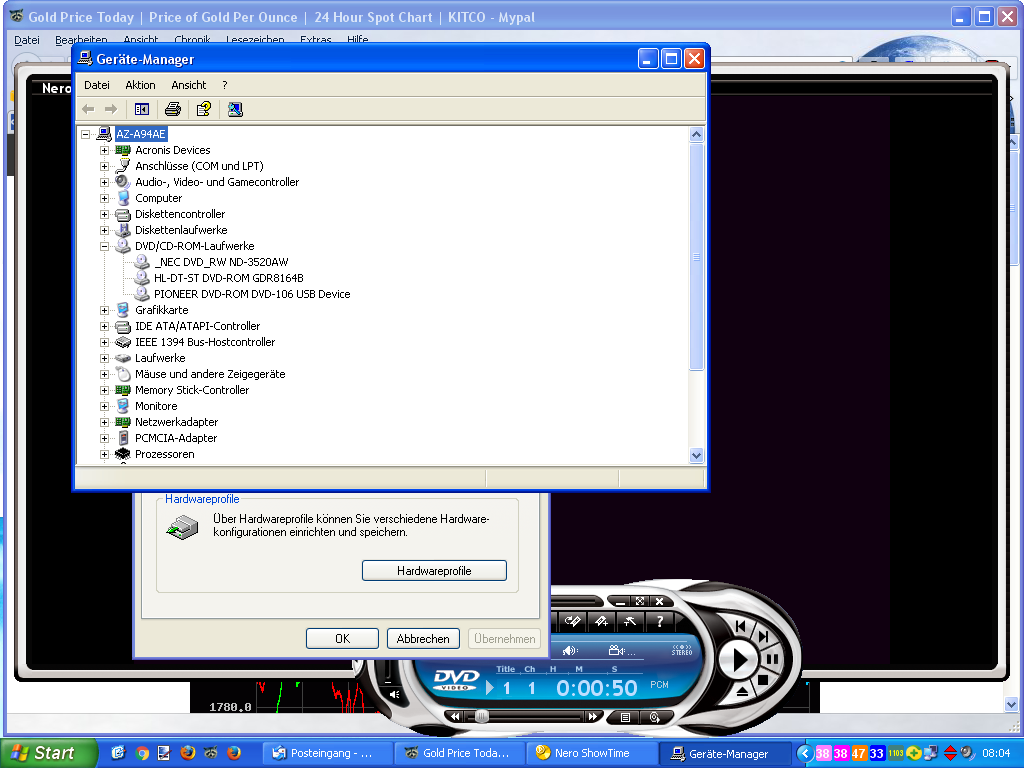
Task: Skip to previous chapter in Nero ShowTime
Action: (741, 626)
